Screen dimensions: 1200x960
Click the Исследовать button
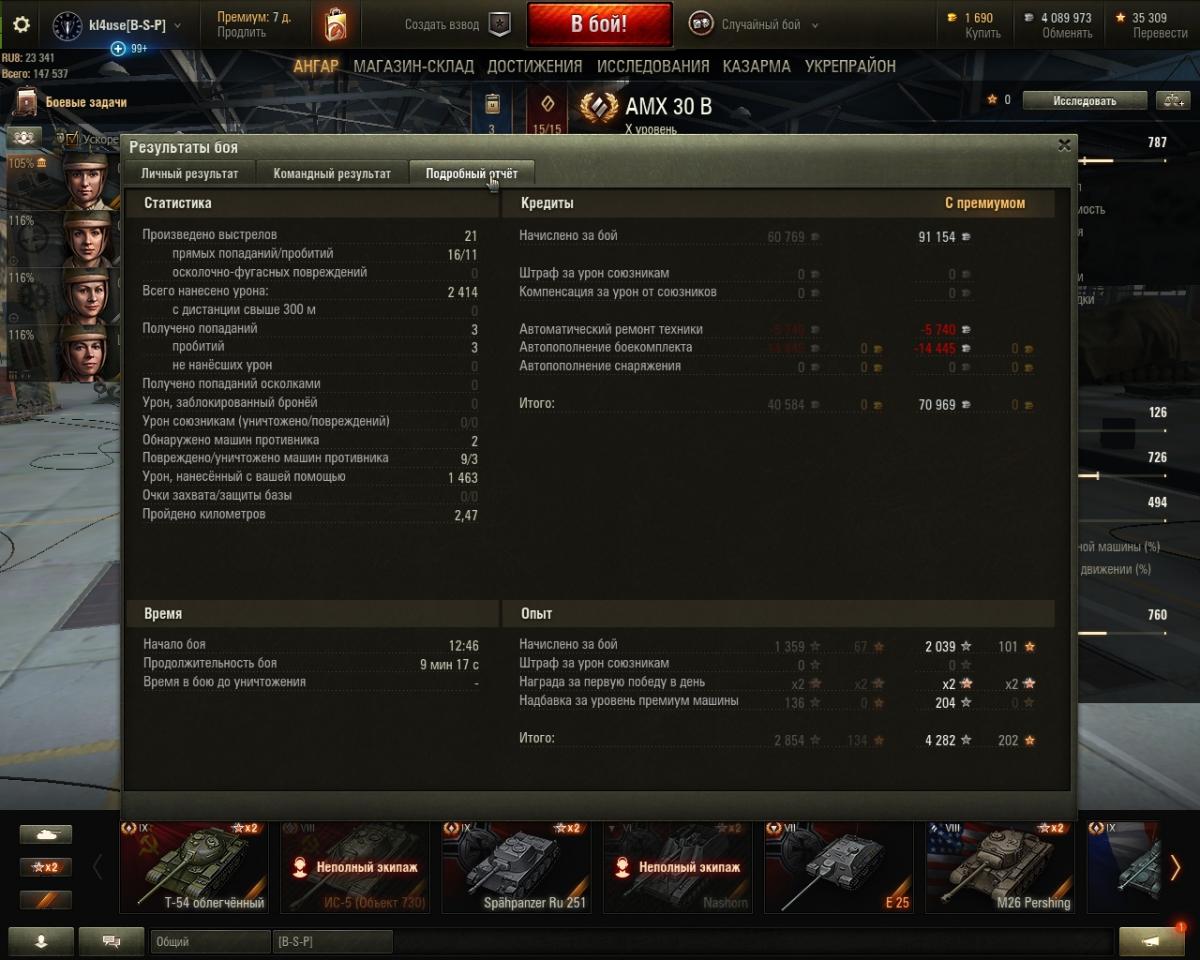[x=1084, y=100]
